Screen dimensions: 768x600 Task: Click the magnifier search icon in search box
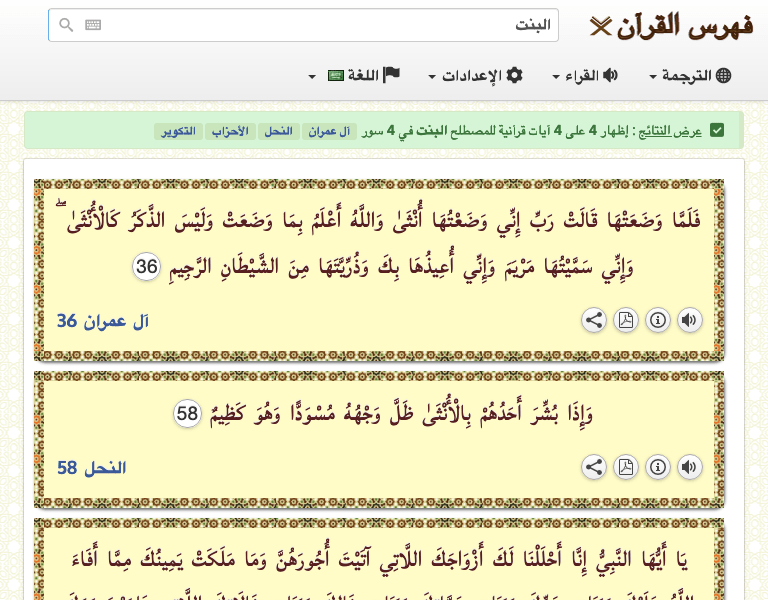click(x=66, y=25)
